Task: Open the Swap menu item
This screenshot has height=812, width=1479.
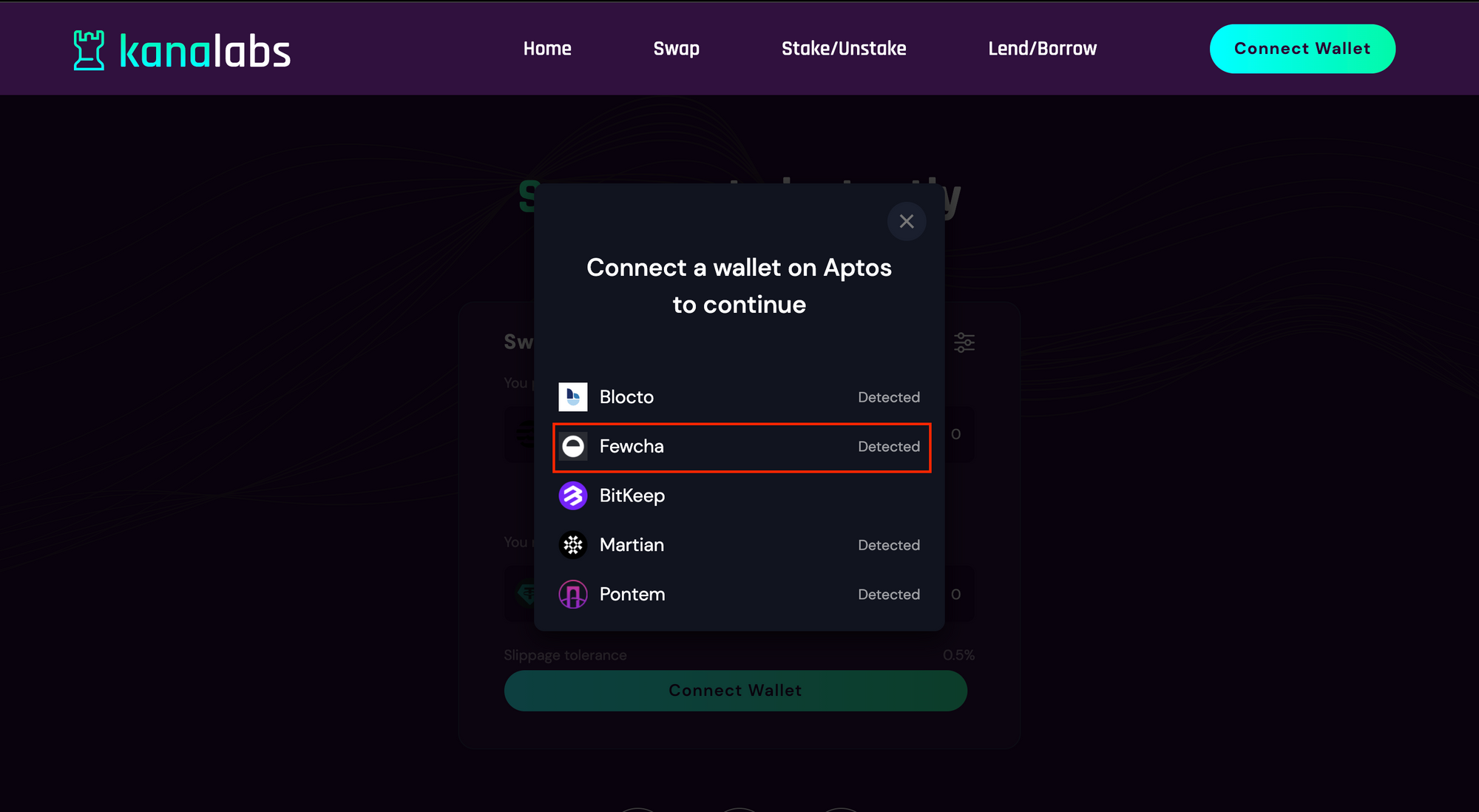Action: [x=677, y=49]
